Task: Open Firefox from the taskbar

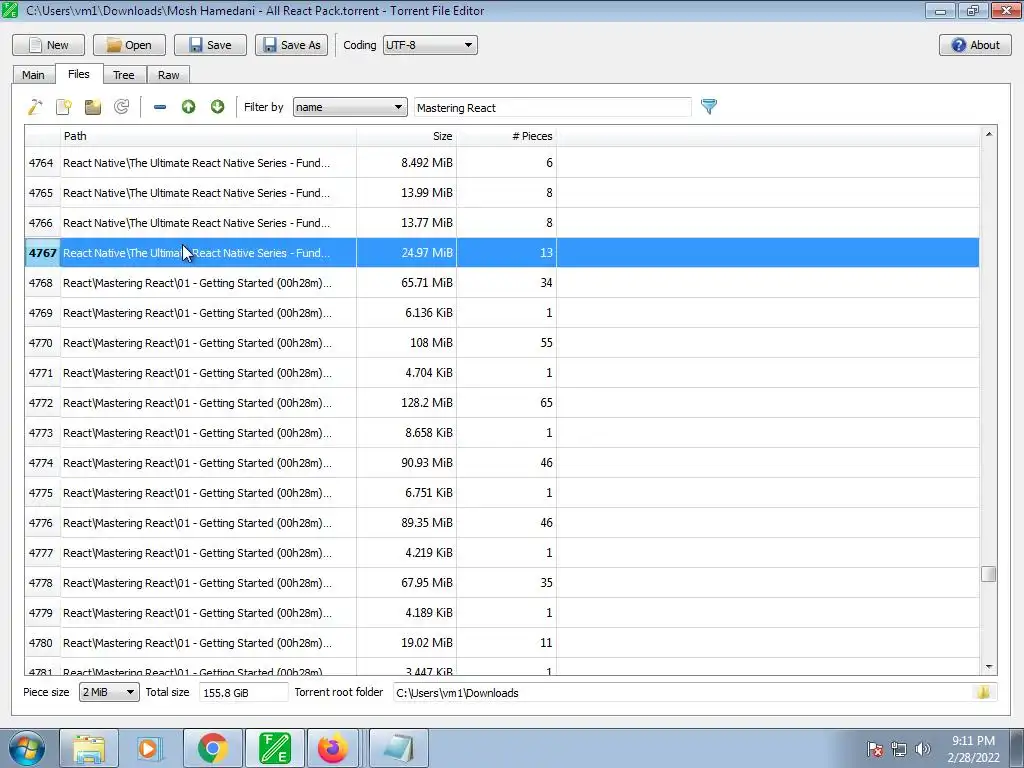Action: click(333, 748)
